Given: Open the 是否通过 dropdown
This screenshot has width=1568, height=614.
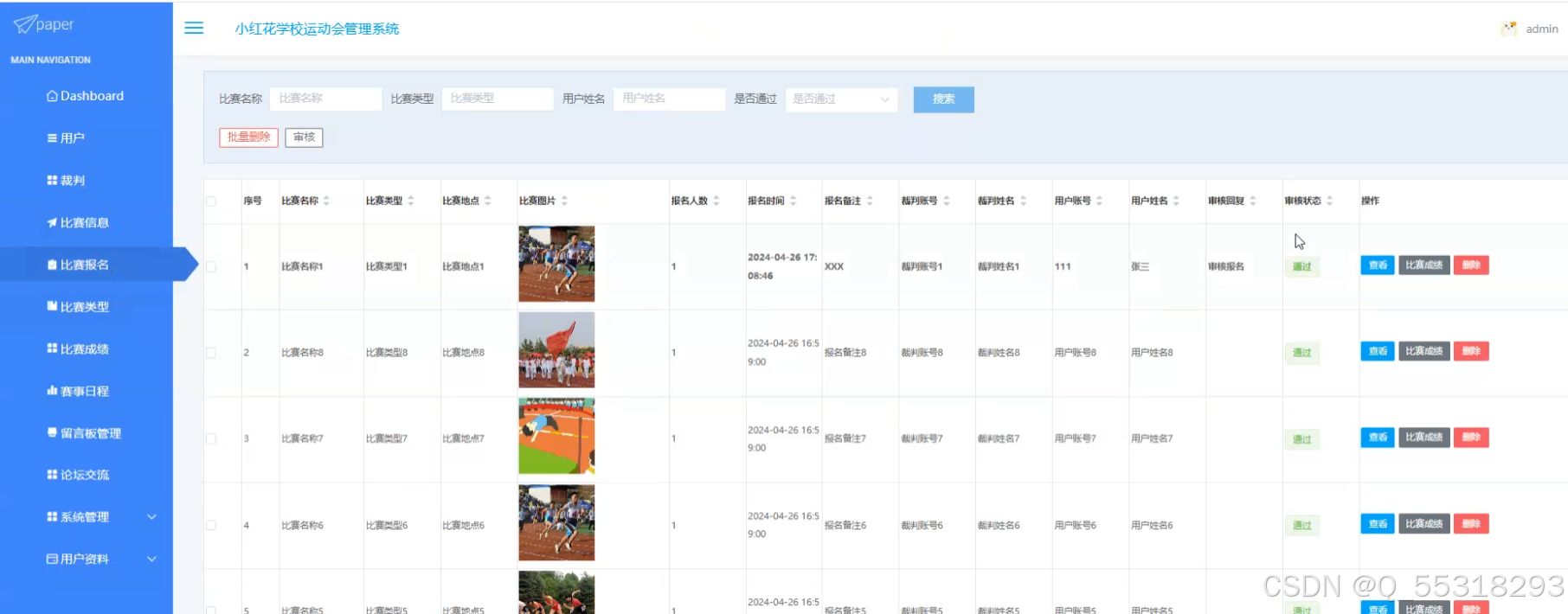Looking at the screenshot, I should (841, 99).
